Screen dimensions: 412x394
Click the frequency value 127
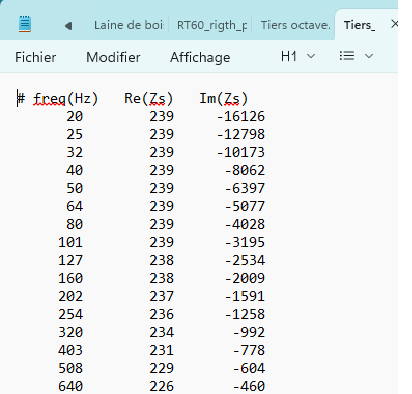[70, 260]
